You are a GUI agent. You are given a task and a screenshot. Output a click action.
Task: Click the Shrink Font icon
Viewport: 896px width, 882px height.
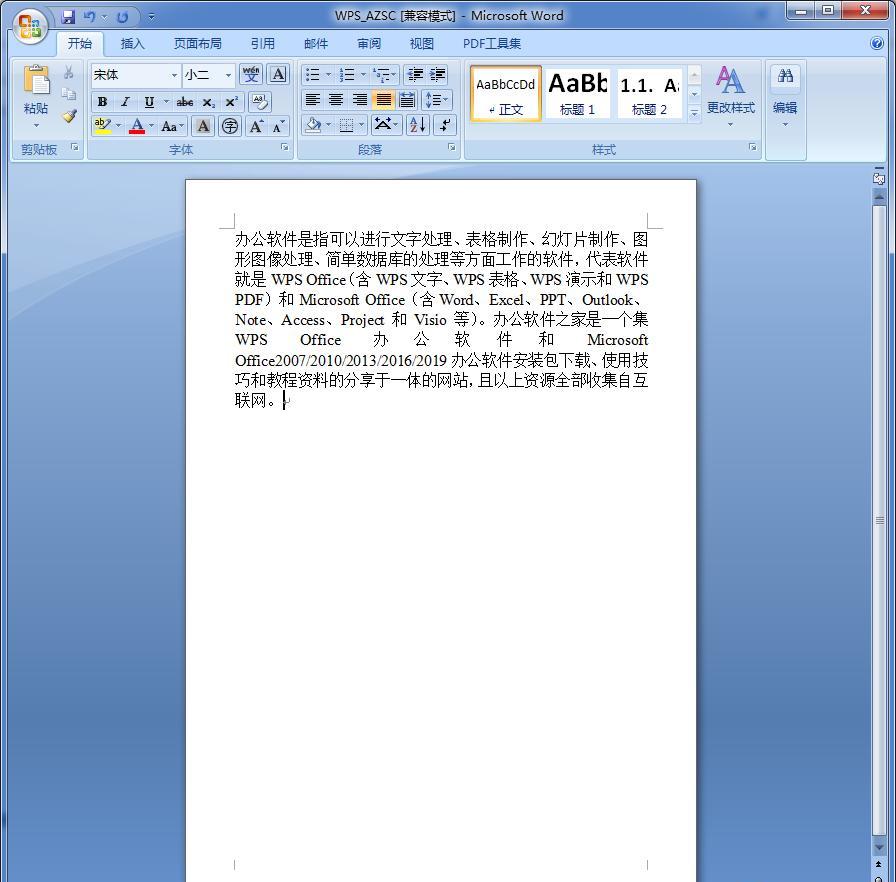[277, 125]
